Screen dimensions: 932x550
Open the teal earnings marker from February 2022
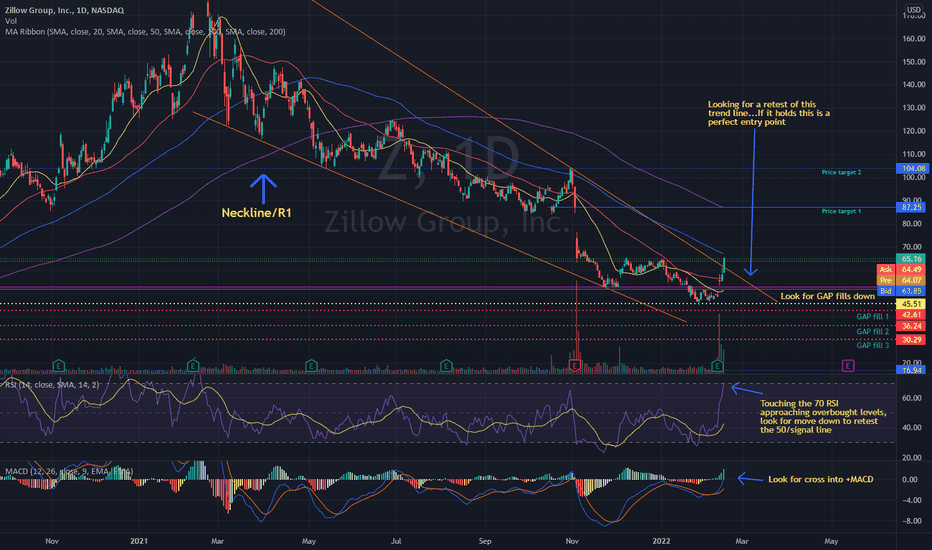pyautogui.click(x=718, y=365)
